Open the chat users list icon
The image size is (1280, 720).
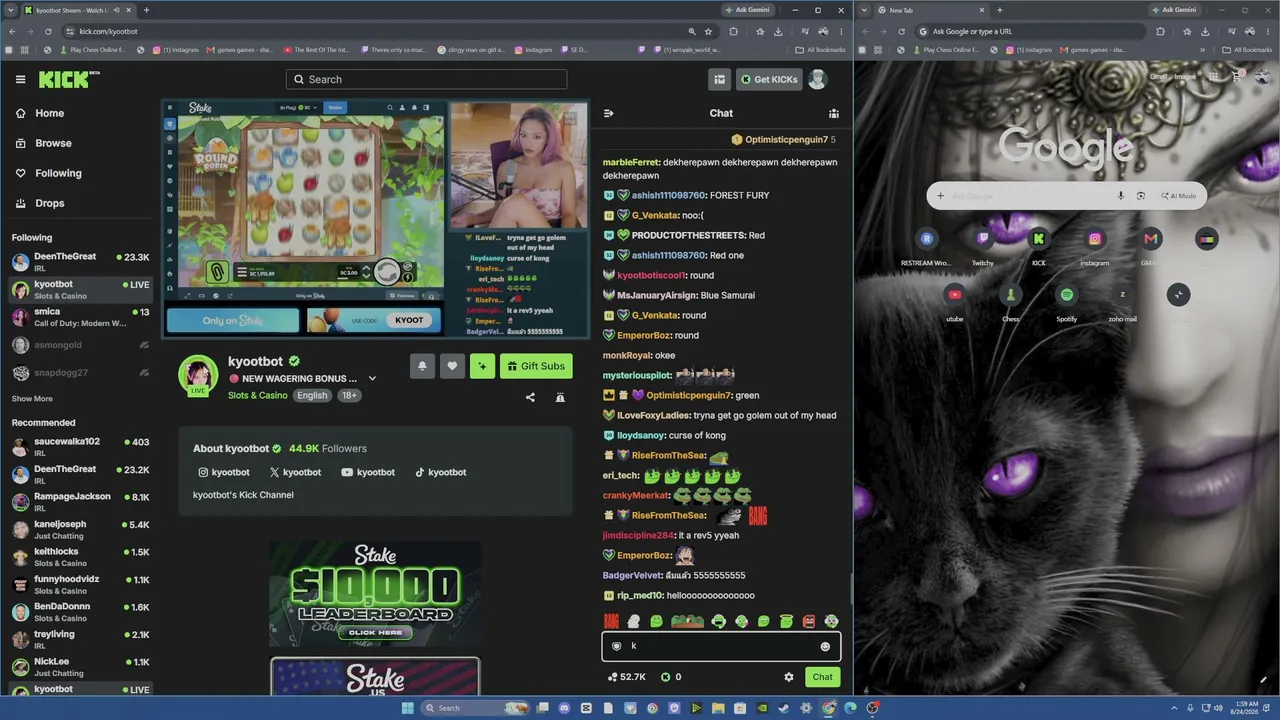click(833, 113)
